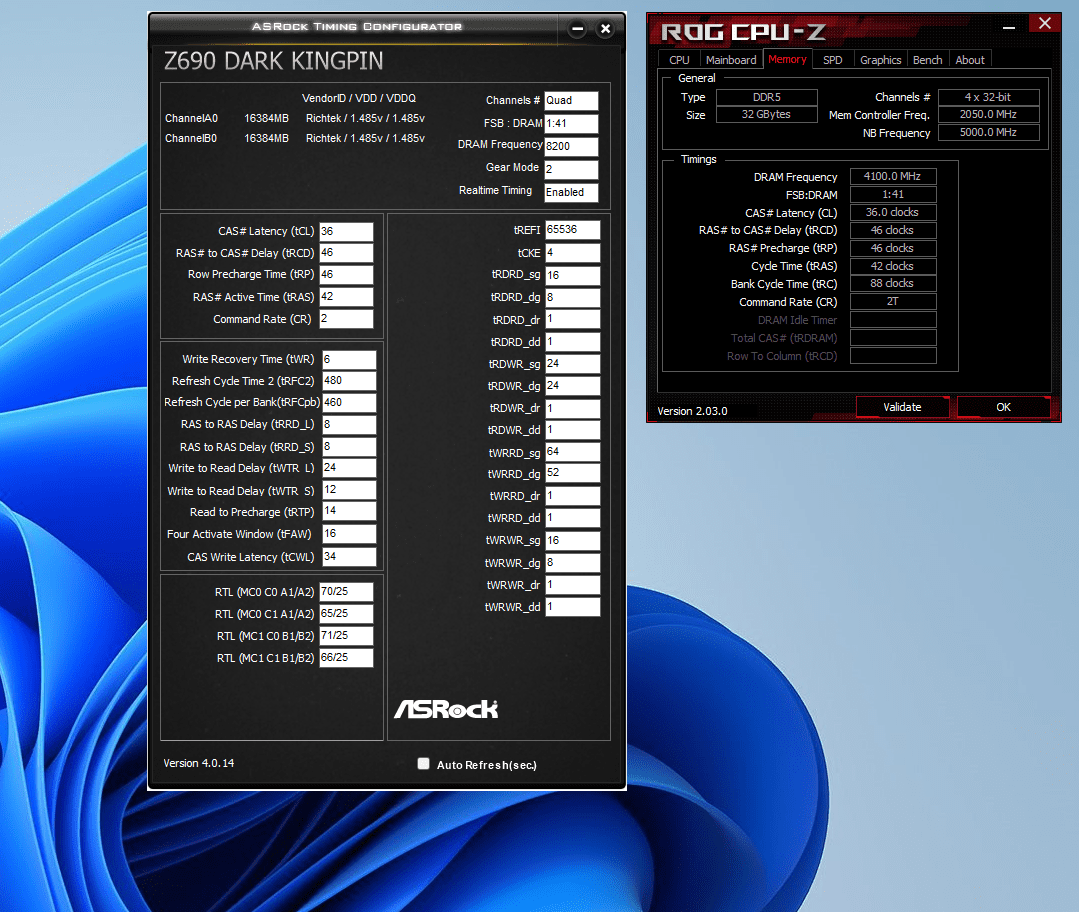Click the tRRD_L field
Viewport: 1079px width, 912px height.
349,425
